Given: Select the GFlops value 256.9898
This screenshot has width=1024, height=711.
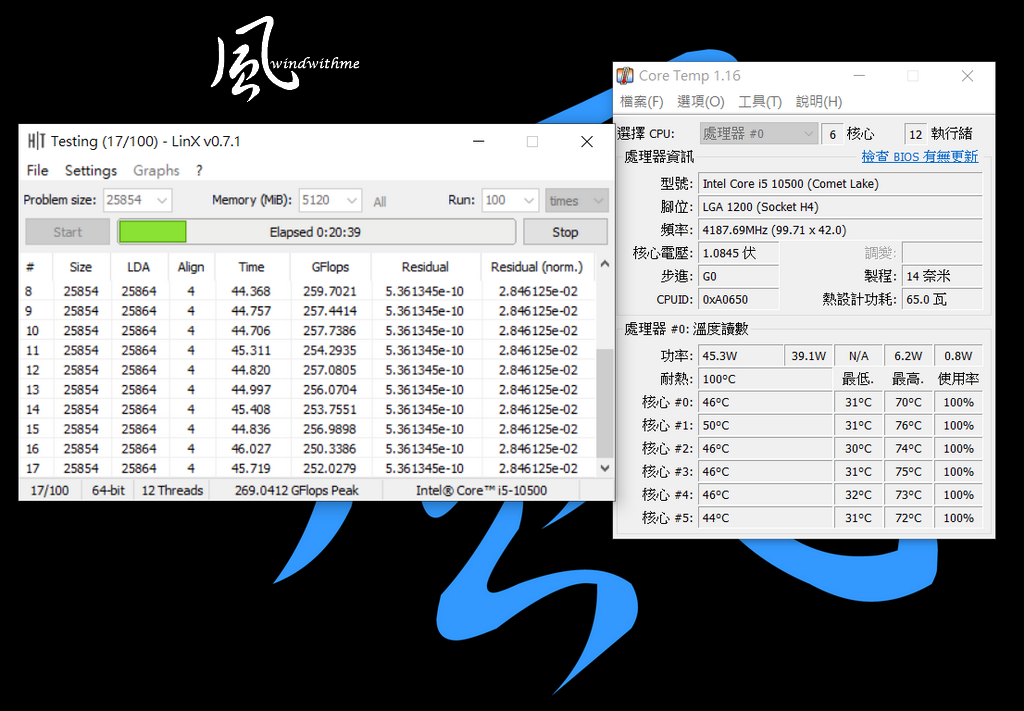Looking at the screenshot, I should [x=330, y=429].
